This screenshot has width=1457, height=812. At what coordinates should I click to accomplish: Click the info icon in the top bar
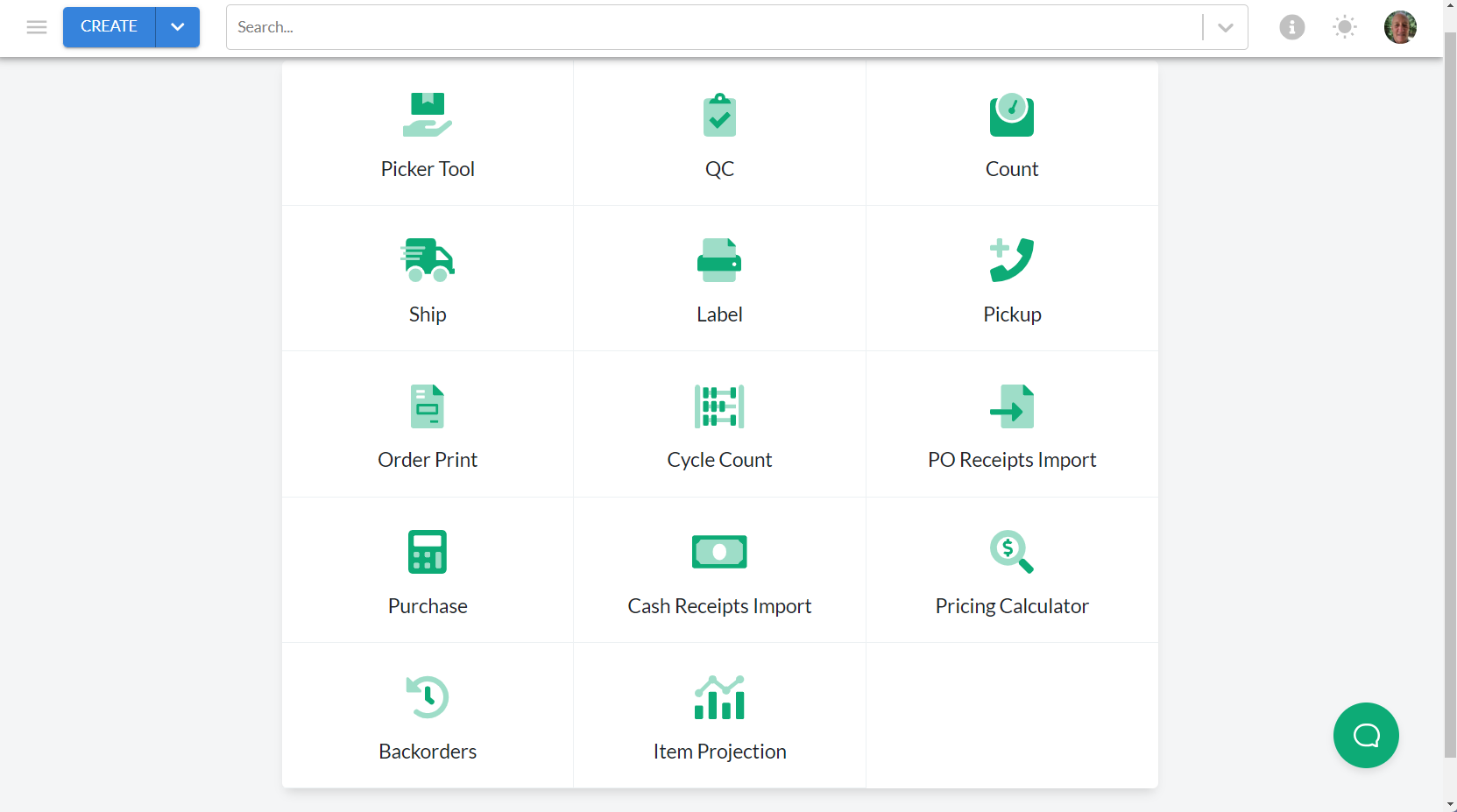point(1292,27)
